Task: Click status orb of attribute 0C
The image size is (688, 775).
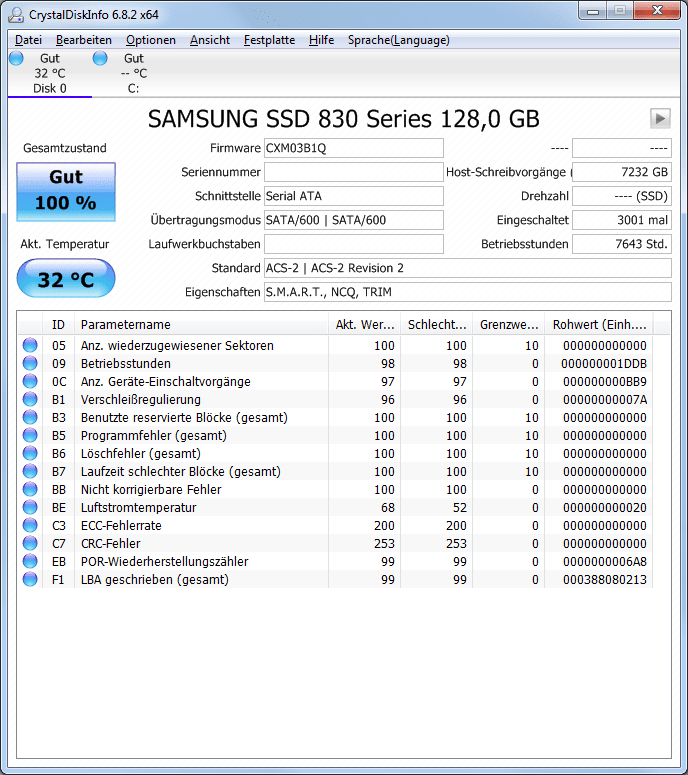Action: 30,381
